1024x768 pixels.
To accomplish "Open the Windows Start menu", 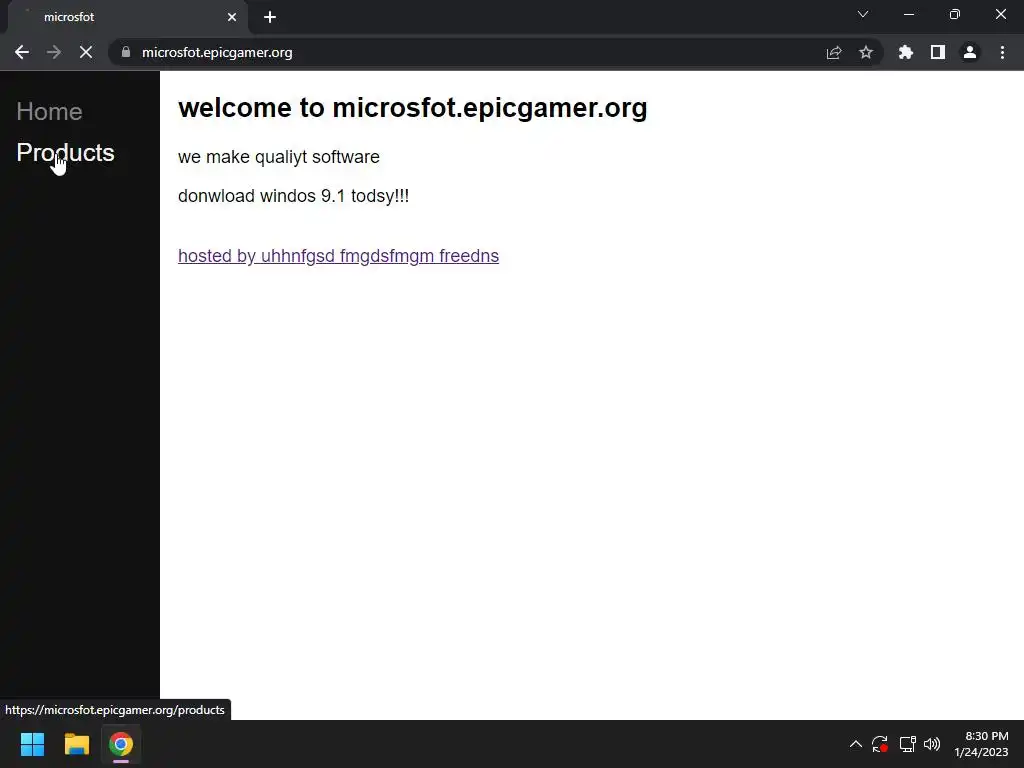I will pyautogui.click(x=32, y=744).
